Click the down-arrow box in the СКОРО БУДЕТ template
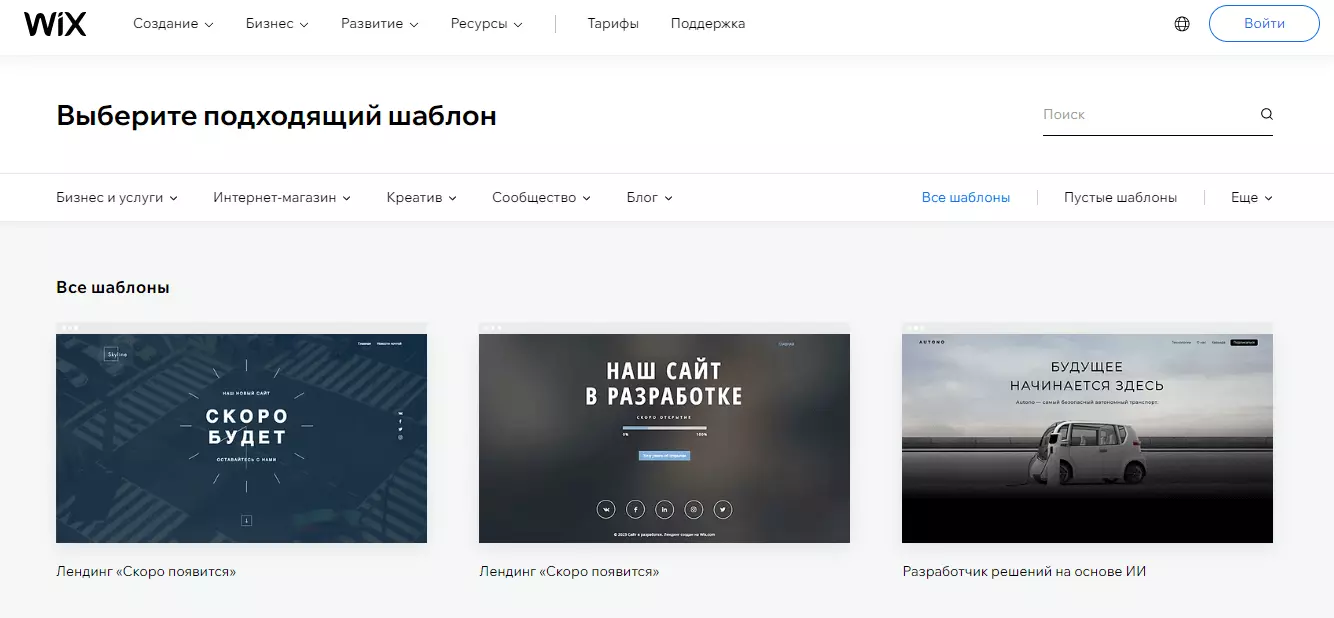This screenshot has height=618, width=1334. click(246, 520)
